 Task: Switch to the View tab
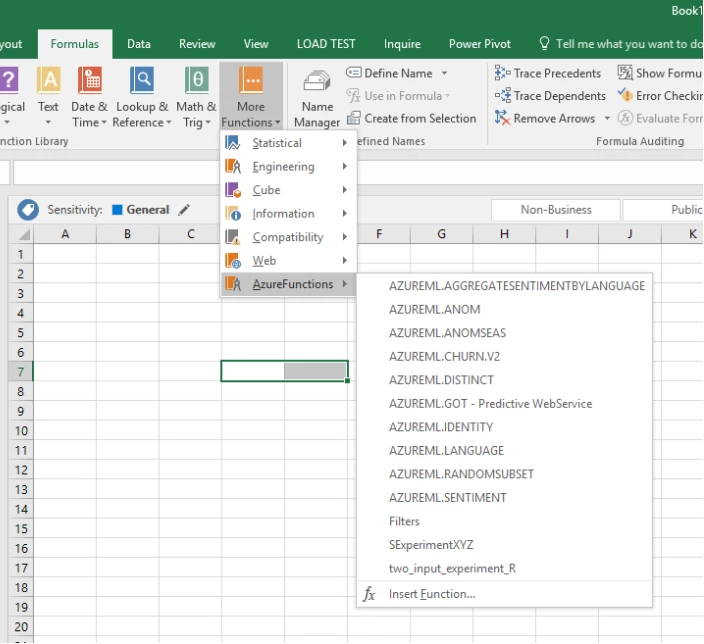[x=256, y=44]
